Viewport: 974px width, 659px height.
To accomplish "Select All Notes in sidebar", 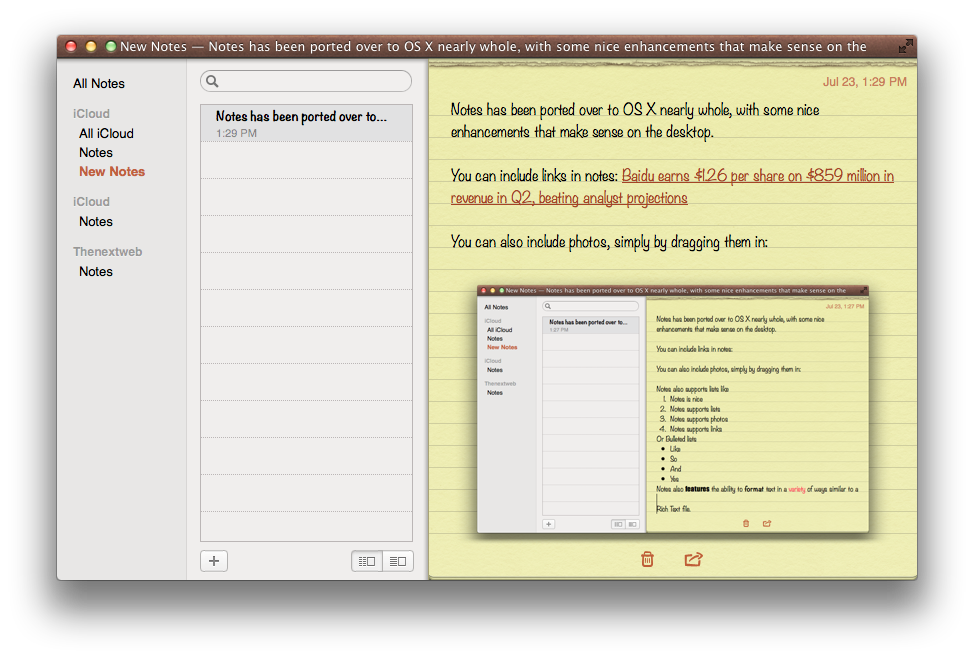I will [99, 83].
